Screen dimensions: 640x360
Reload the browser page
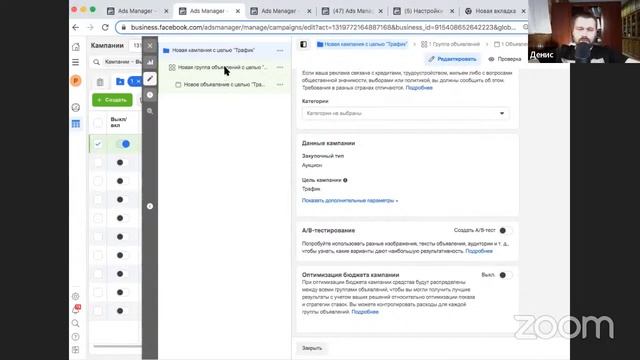click(105, 27)
